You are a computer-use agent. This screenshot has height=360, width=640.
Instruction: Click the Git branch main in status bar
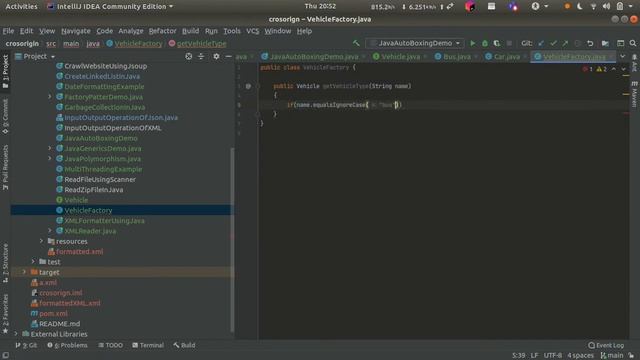point(611,356)
